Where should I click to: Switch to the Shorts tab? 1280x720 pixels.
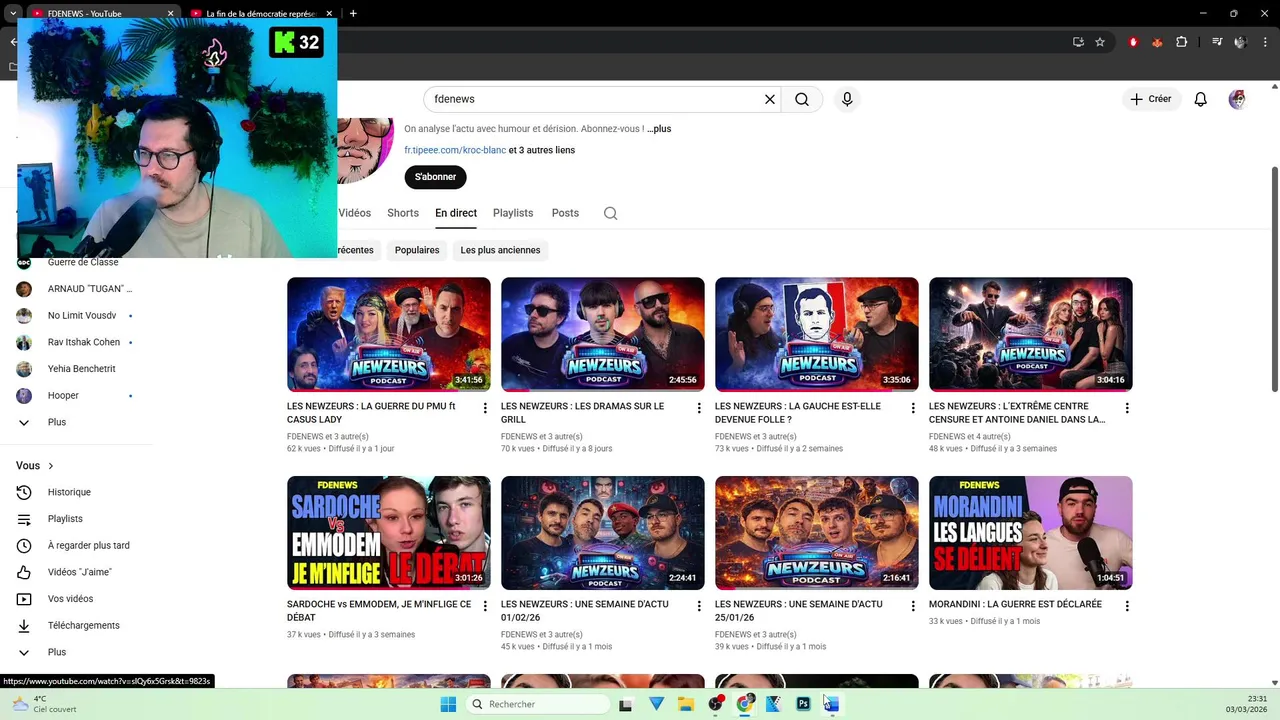(x=403, y=213)
